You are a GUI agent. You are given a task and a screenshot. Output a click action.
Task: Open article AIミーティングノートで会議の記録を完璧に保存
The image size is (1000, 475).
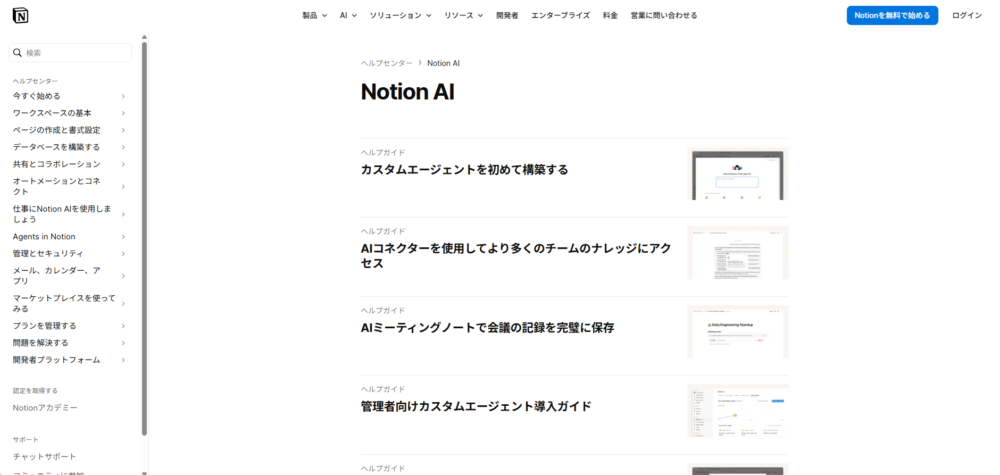point(487,328)
